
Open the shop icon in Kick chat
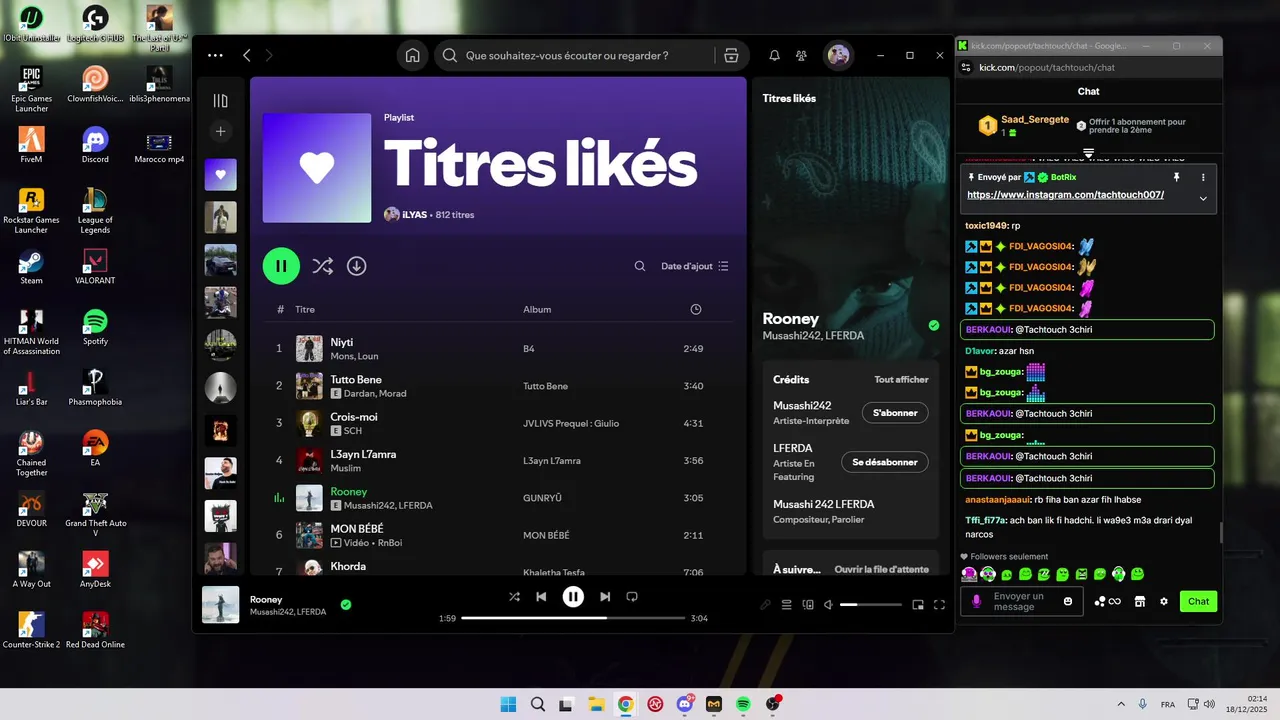coord(1139,601)
